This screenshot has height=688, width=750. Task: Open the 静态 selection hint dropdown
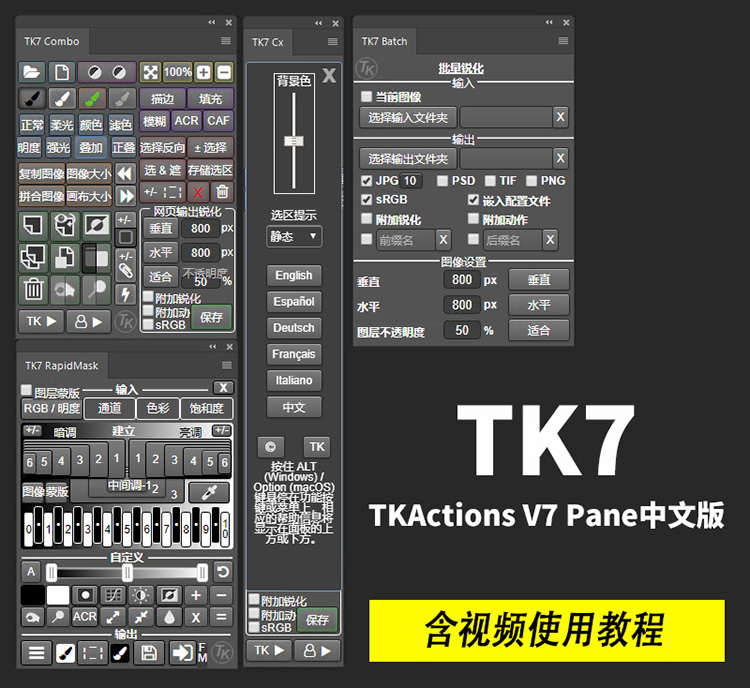[x=294, y=236]
